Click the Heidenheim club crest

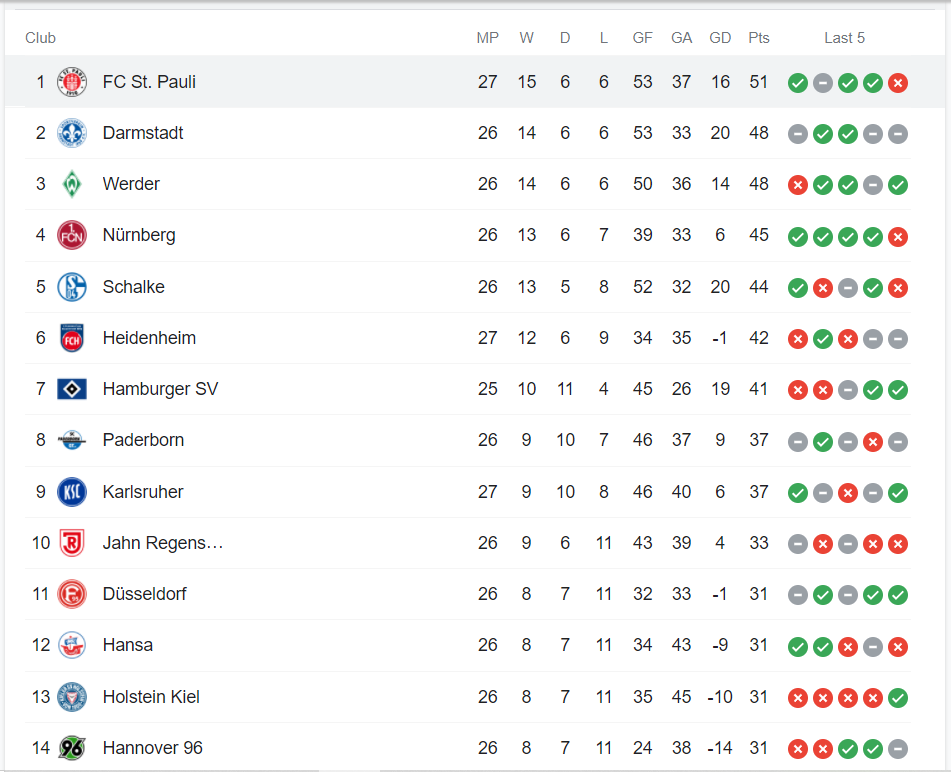[72, 338]
